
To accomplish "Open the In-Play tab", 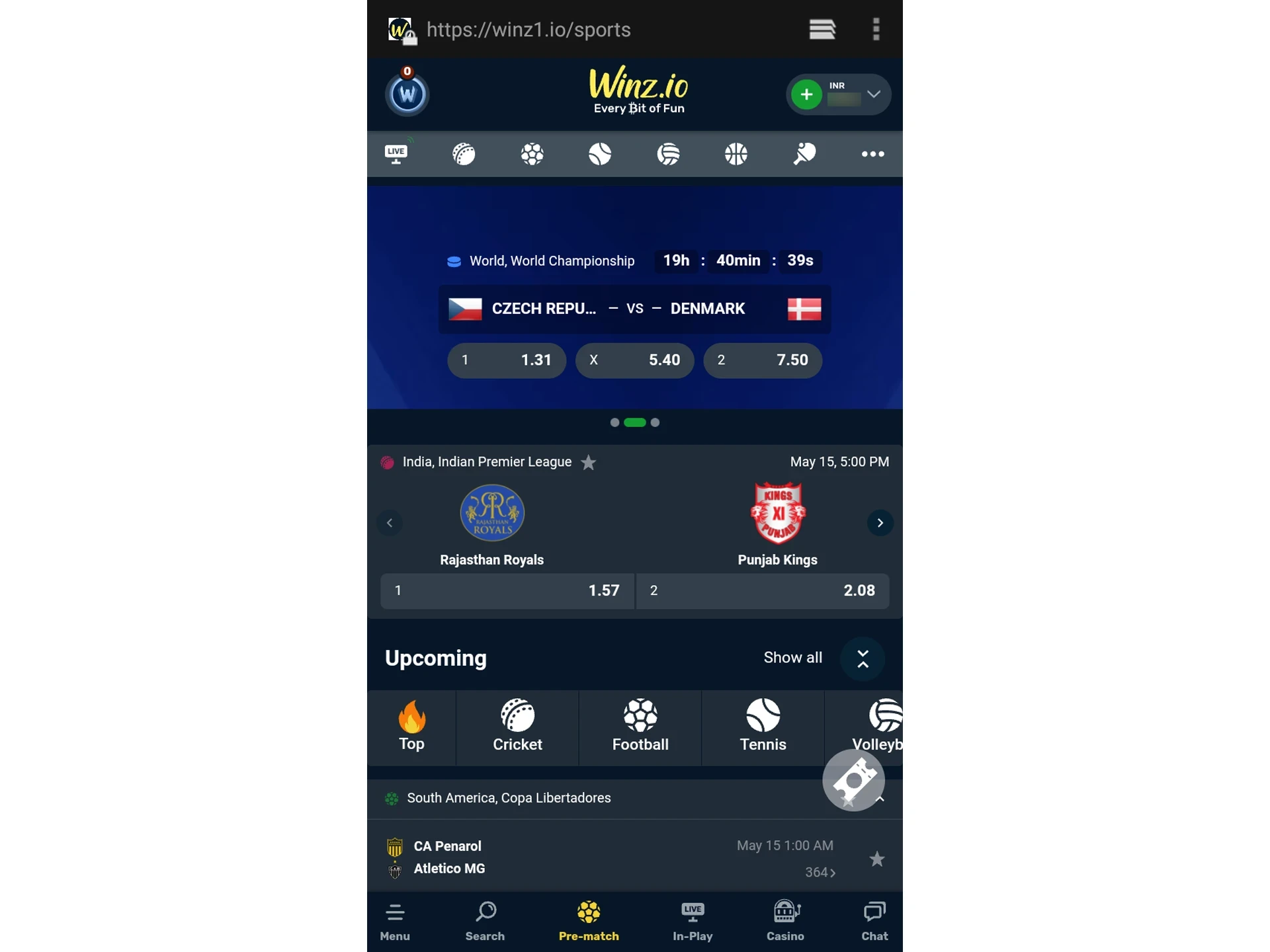I will pos(692,920).
